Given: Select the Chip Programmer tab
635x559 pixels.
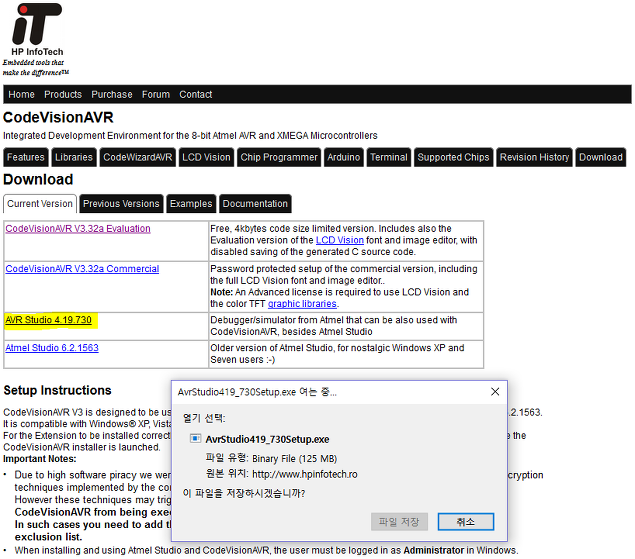Looking at the screenshot, I should tap(279, 157).
